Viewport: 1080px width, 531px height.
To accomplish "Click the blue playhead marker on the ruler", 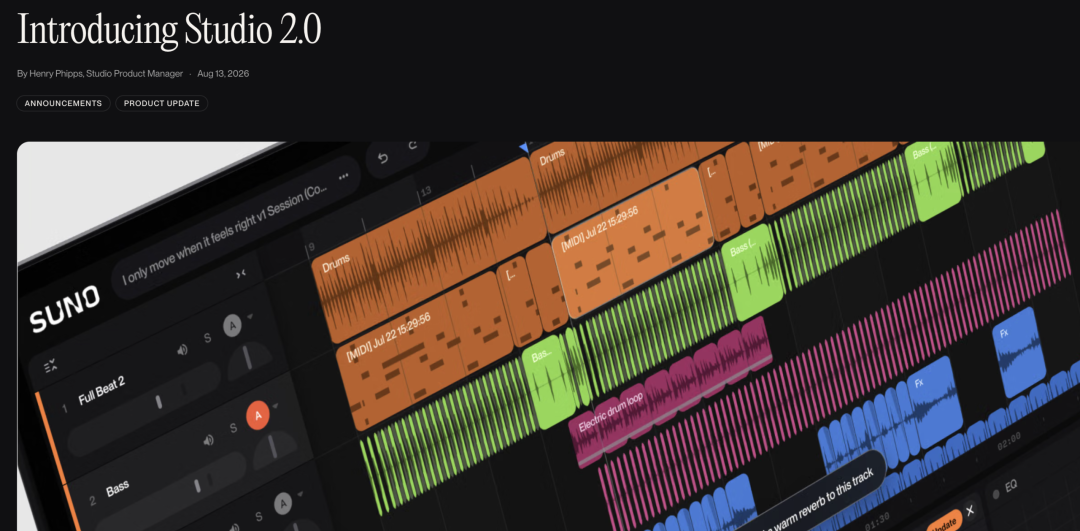I will click(525, 147).
